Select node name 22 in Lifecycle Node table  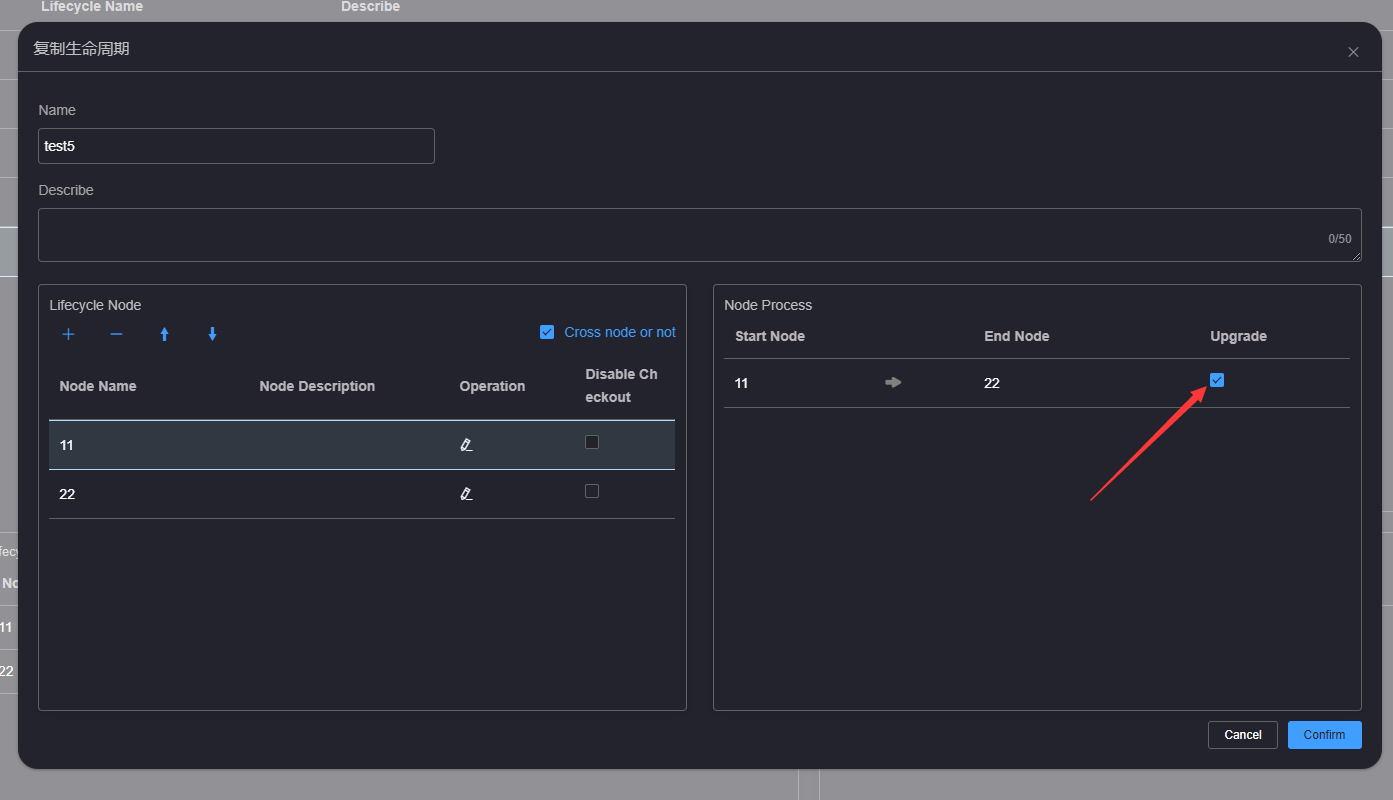67,494
